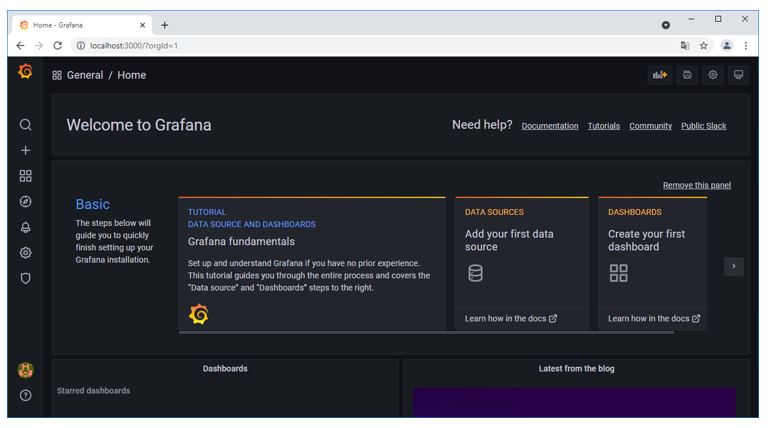Click the blog banner image thumbnail
Image resolution: width=770 pixels, height=428 pixels.
click(x=574, y=402)
